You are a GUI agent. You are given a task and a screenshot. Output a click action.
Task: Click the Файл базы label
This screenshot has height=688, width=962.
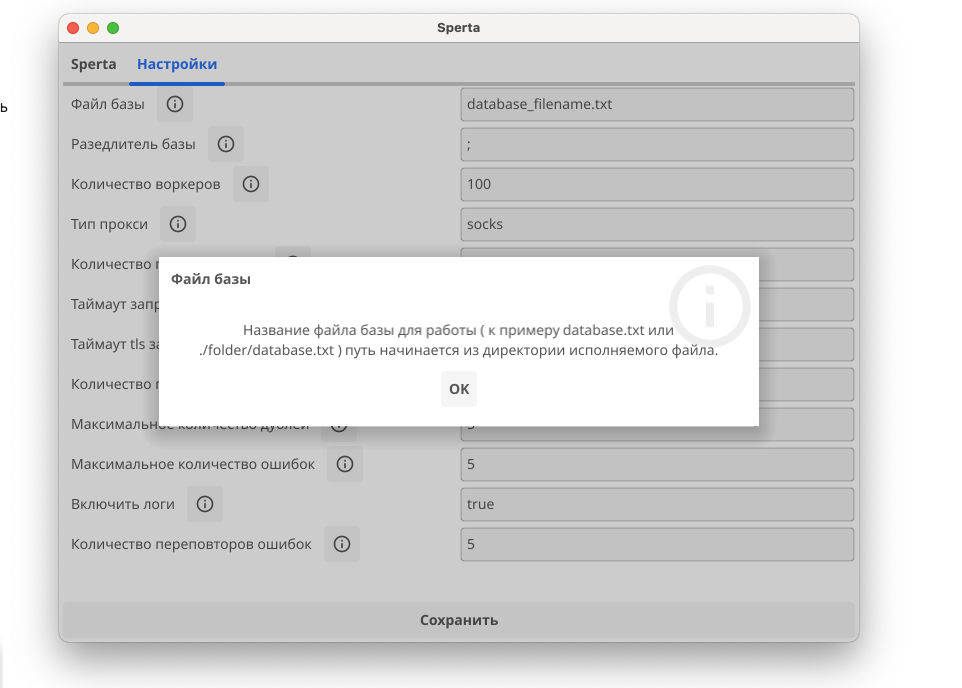107,104
